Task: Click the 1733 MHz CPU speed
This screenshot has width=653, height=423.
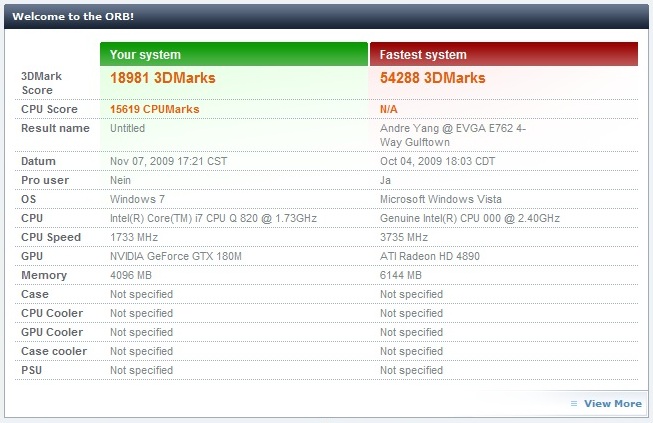Action: [134, 237]
